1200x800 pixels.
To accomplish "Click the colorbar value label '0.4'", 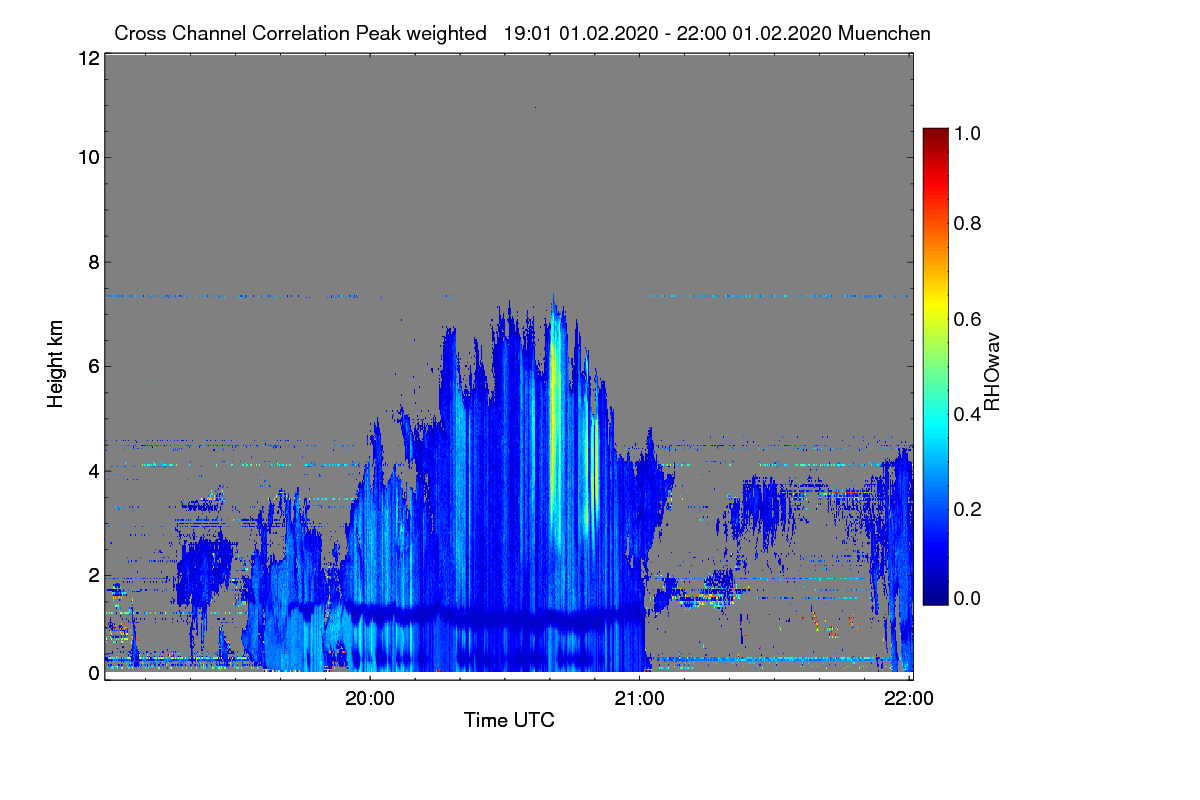I will 966,415.
